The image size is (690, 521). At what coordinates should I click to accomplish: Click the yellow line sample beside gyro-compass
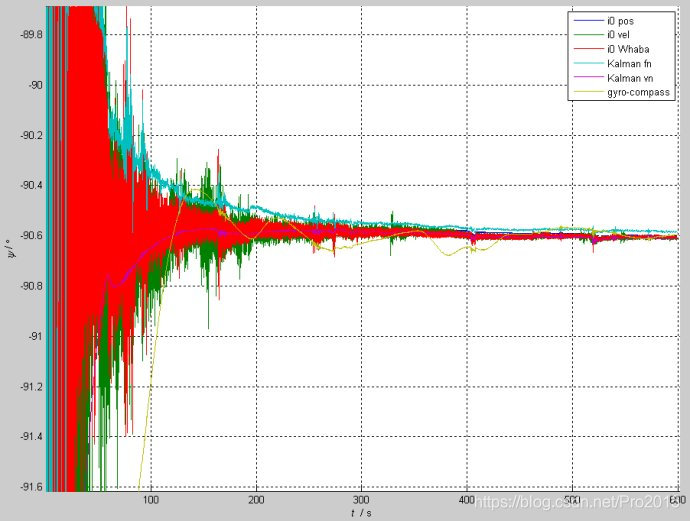[x=588, y=92]
